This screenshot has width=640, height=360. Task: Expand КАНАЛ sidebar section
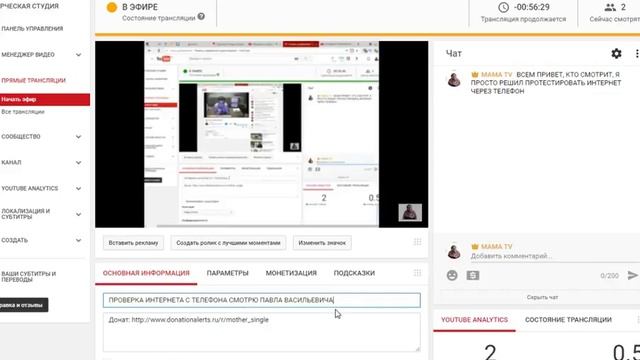pyautogui.click(x=78, y=162)
